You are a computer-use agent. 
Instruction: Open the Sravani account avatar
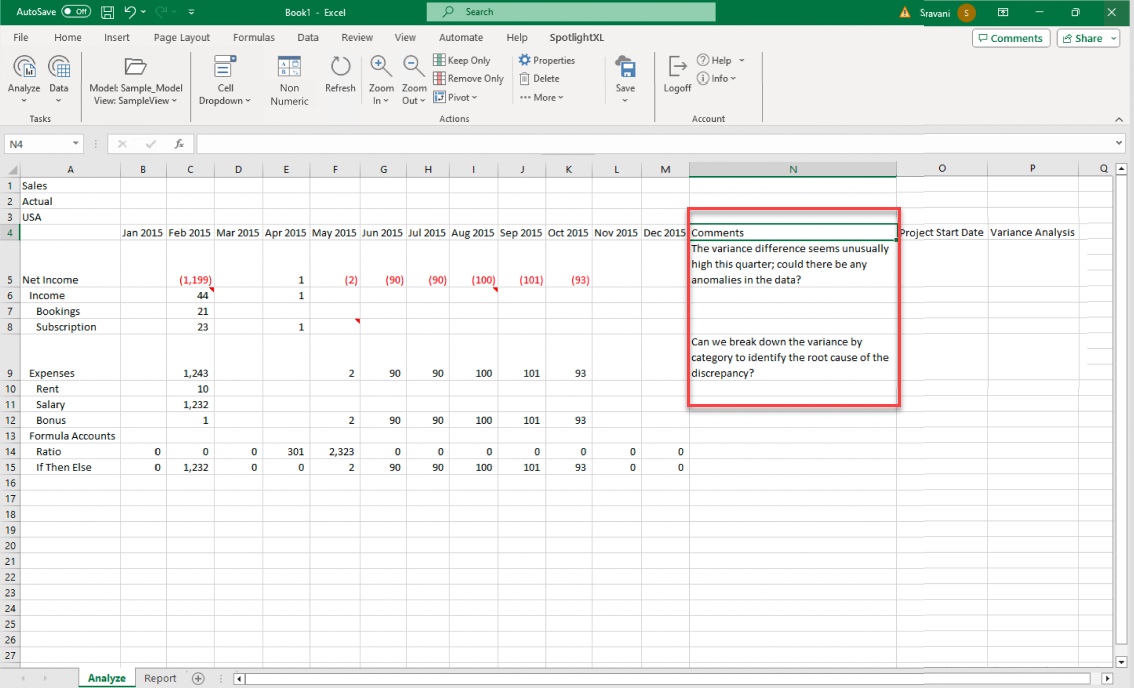pyautogui.click(x=966, y=12)
